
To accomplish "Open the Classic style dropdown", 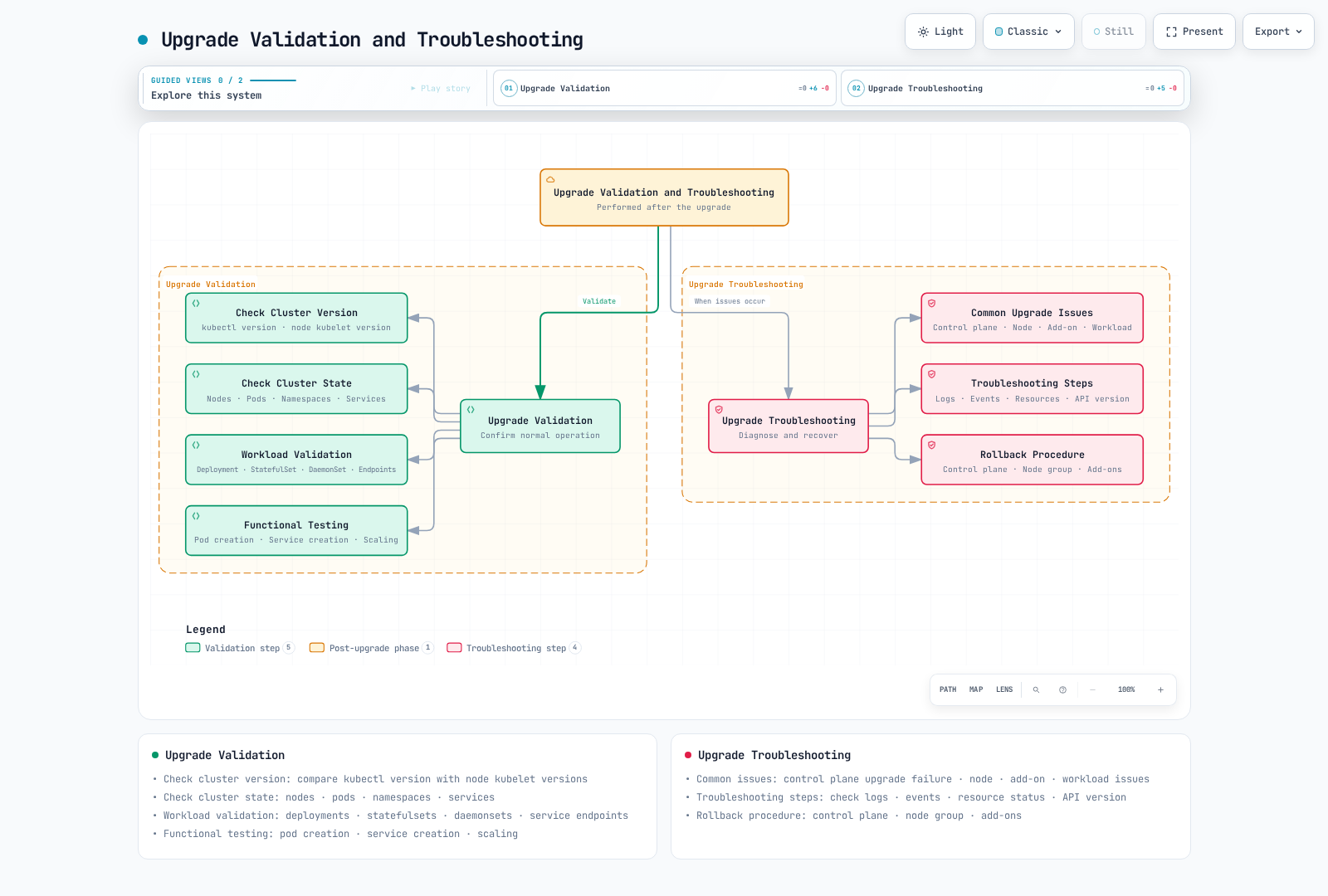I will (1028, 32).
